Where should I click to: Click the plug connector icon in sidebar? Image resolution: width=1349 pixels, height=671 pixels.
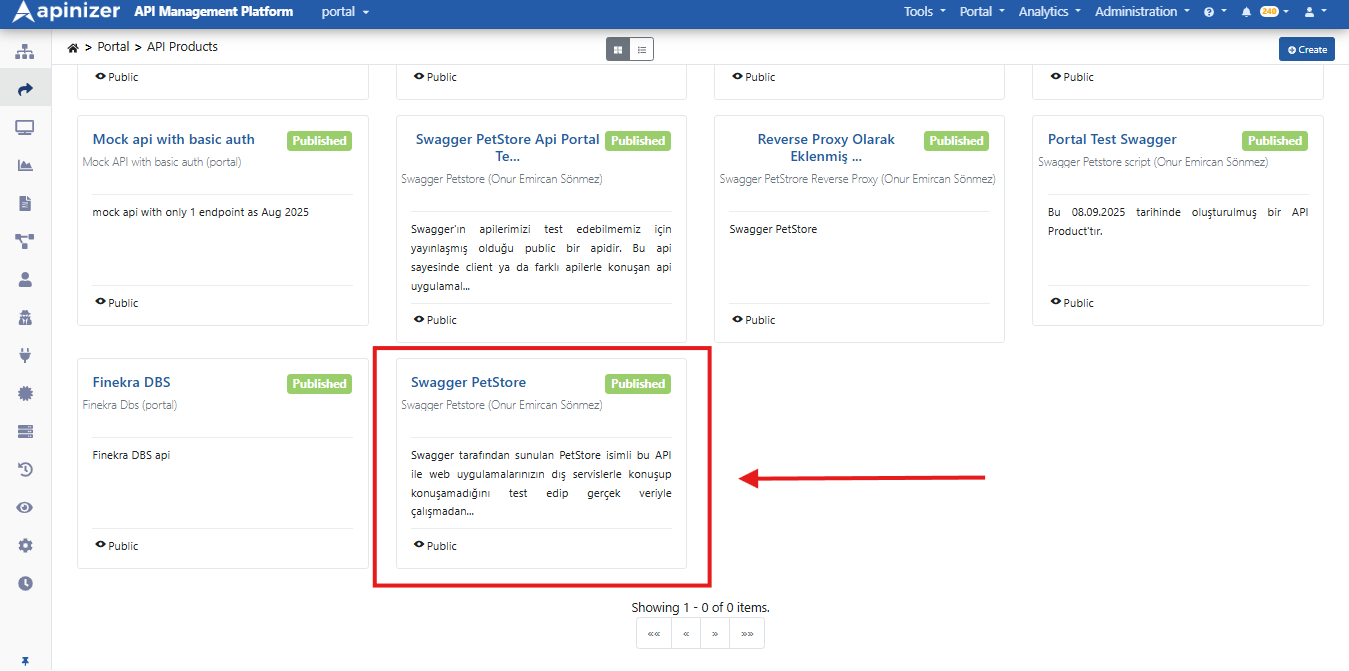tap(25, 355)
